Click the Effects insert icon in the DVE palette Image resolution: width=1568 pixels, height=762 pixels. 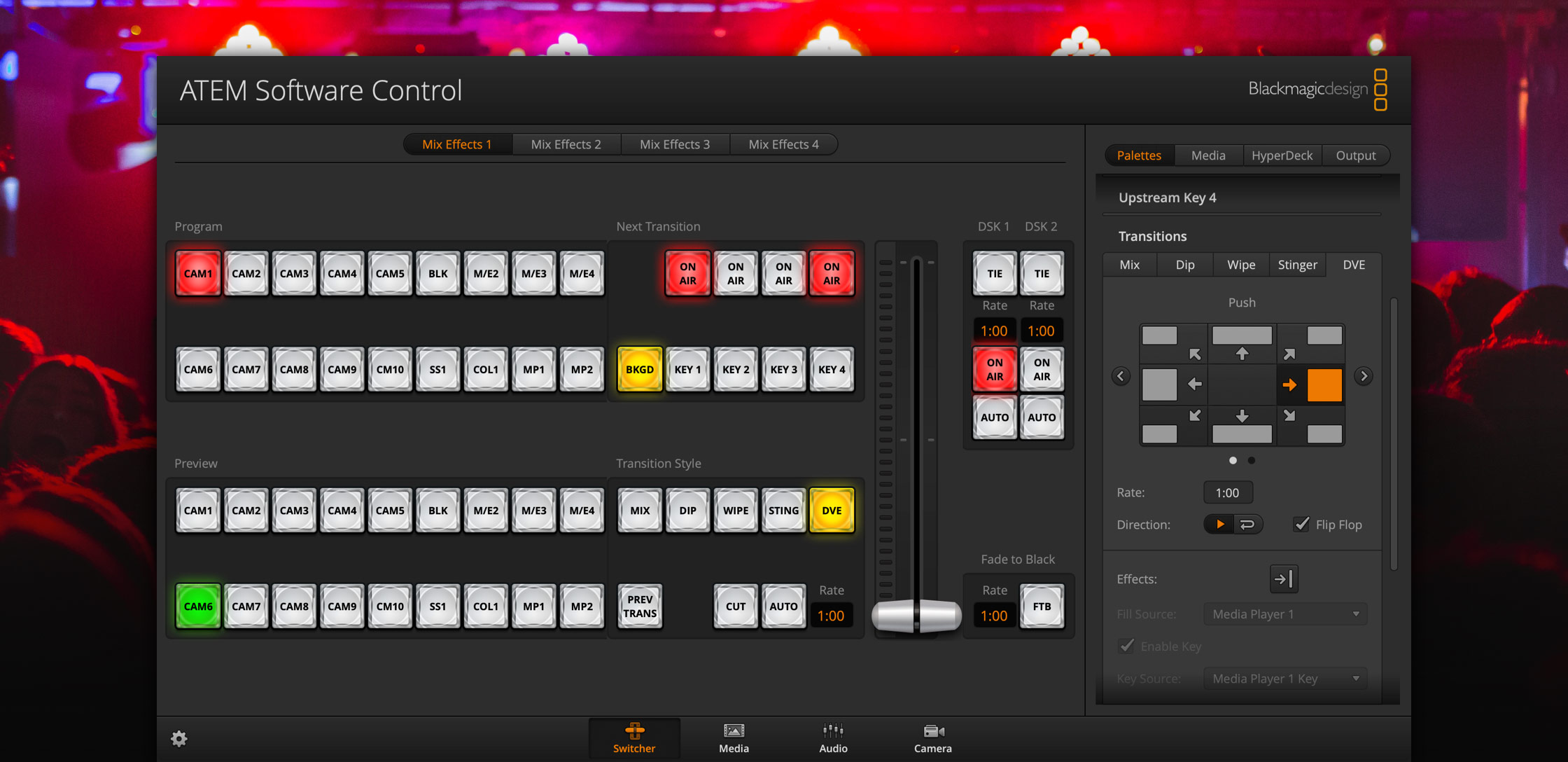[1284, 579]
